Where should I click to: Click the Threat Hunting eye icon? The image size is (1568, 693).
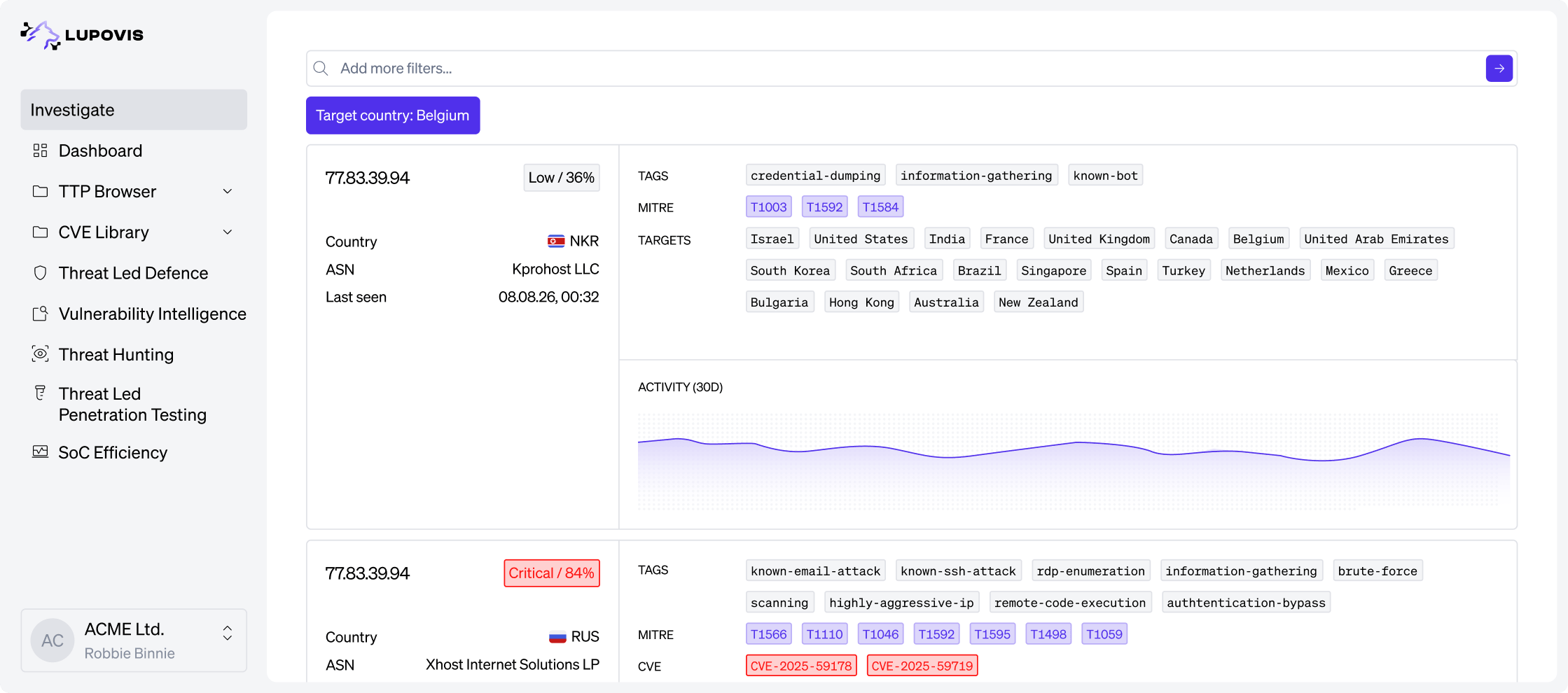pos(41,354)
